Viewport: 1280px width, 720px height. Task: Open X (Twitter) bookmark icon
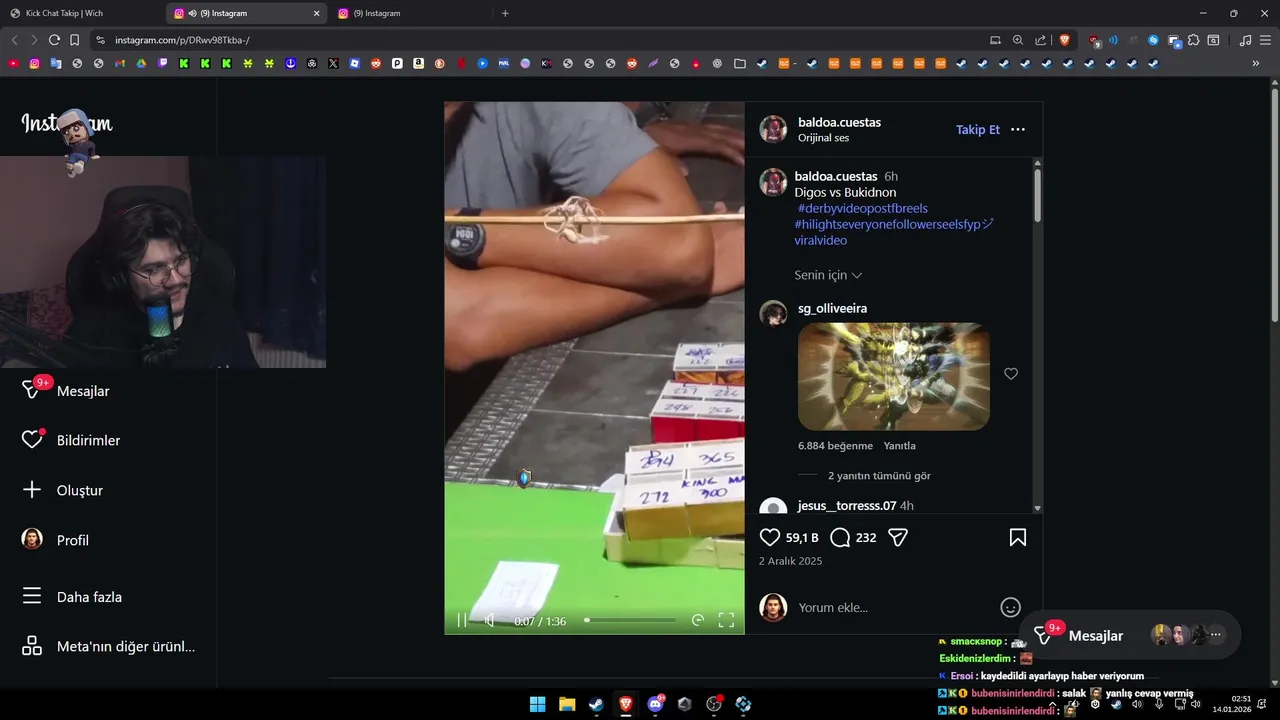(333, 63)
